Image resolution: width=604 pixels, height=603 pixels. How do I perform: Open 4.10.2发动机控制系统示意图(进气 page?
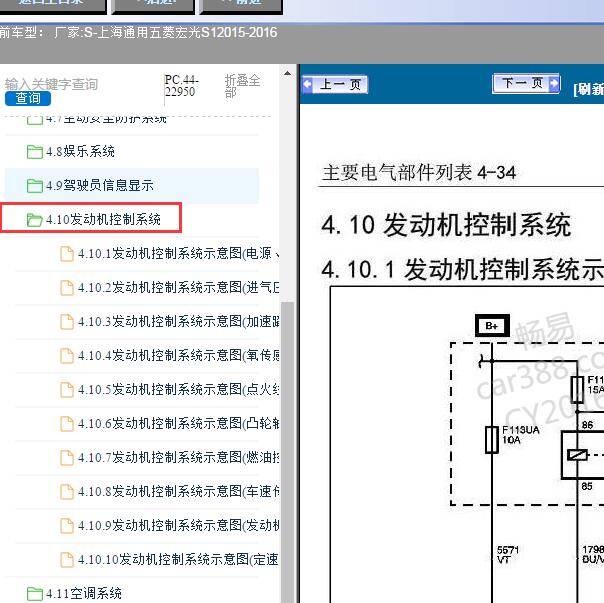pyautogui.click(x=179, y=287)
